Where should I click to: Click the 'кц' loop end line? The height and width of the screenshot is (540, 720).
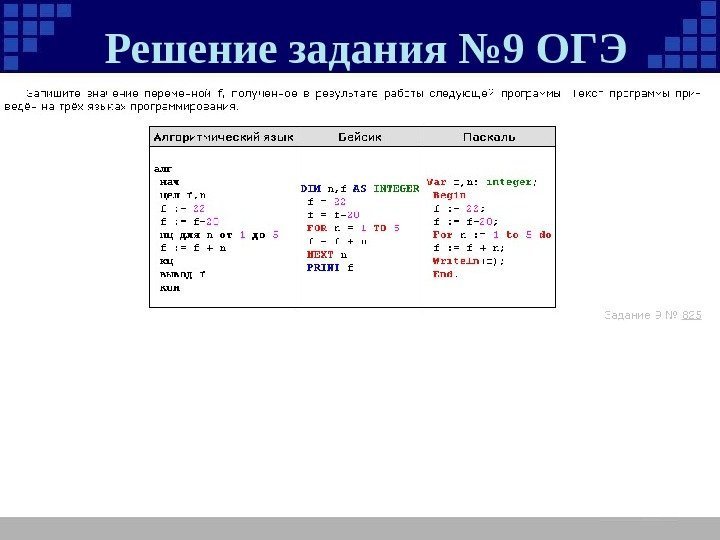(x=166, y=261)
